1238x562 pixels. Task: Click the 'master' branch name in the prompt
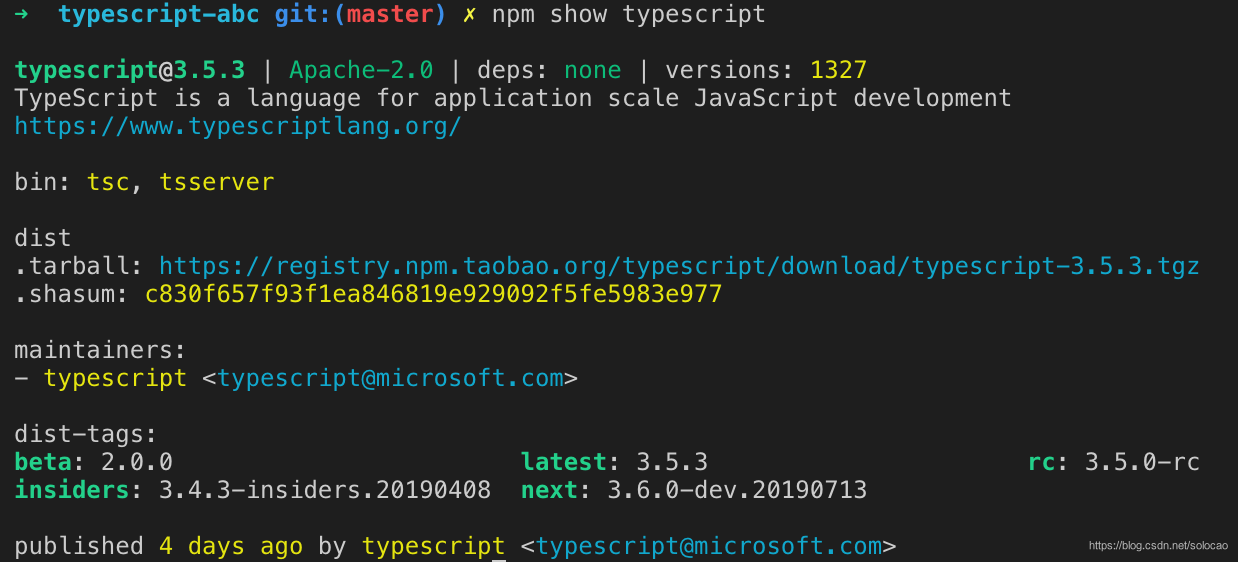pos(390,15)
